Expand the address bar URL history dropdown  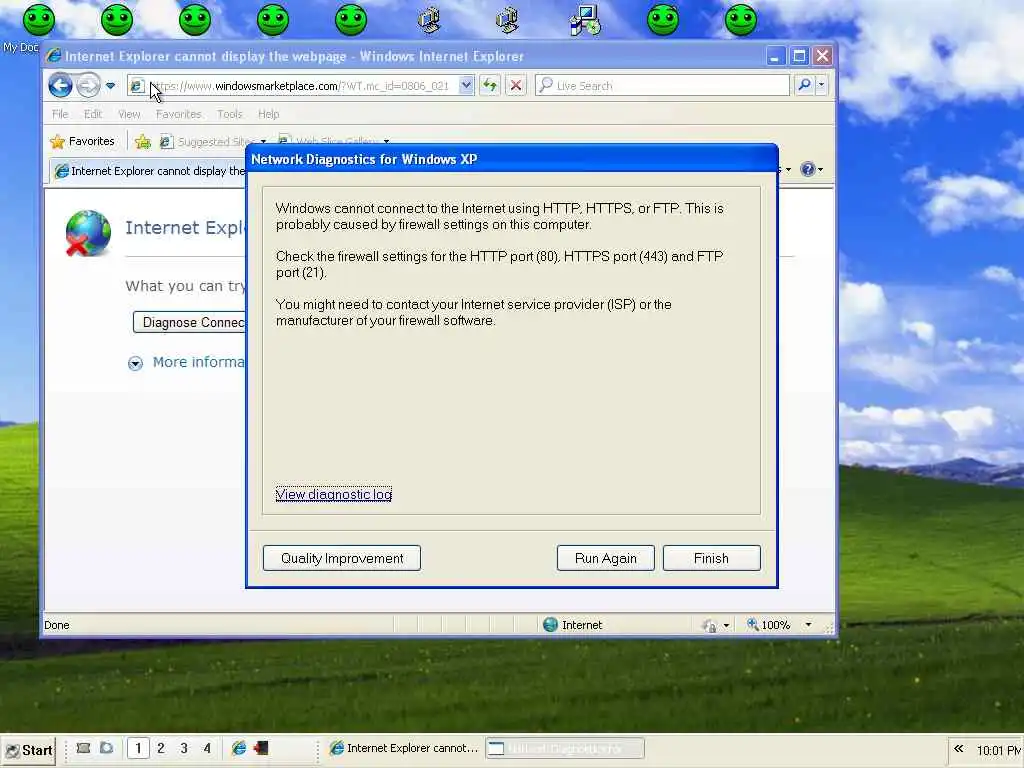click(466, 86)
